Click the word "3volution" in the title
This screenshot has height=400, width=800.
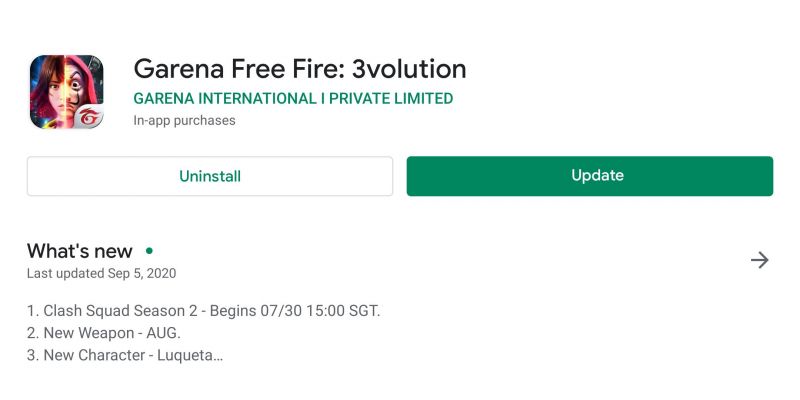[x=409, y=69]
